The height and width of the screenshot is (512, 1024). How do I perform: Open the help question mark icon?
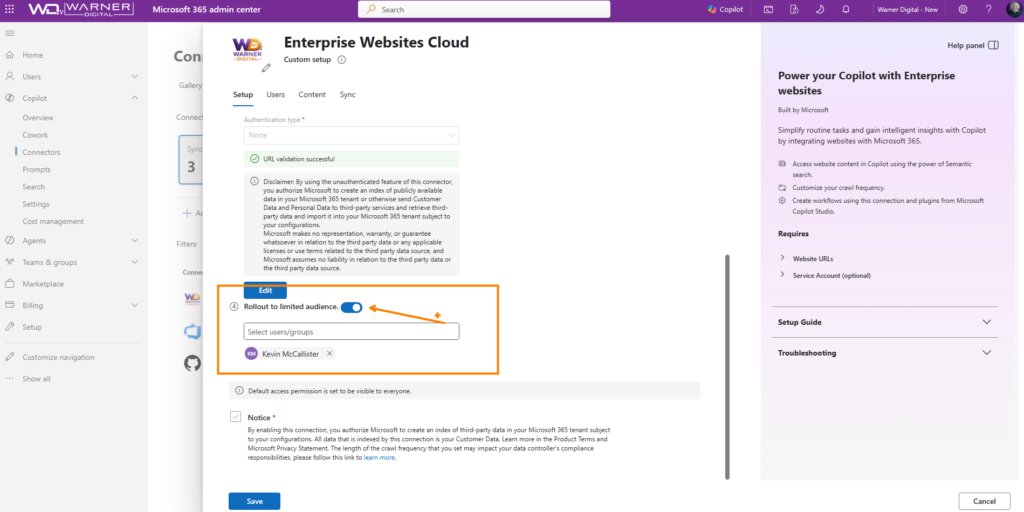(x=989, y=10)
